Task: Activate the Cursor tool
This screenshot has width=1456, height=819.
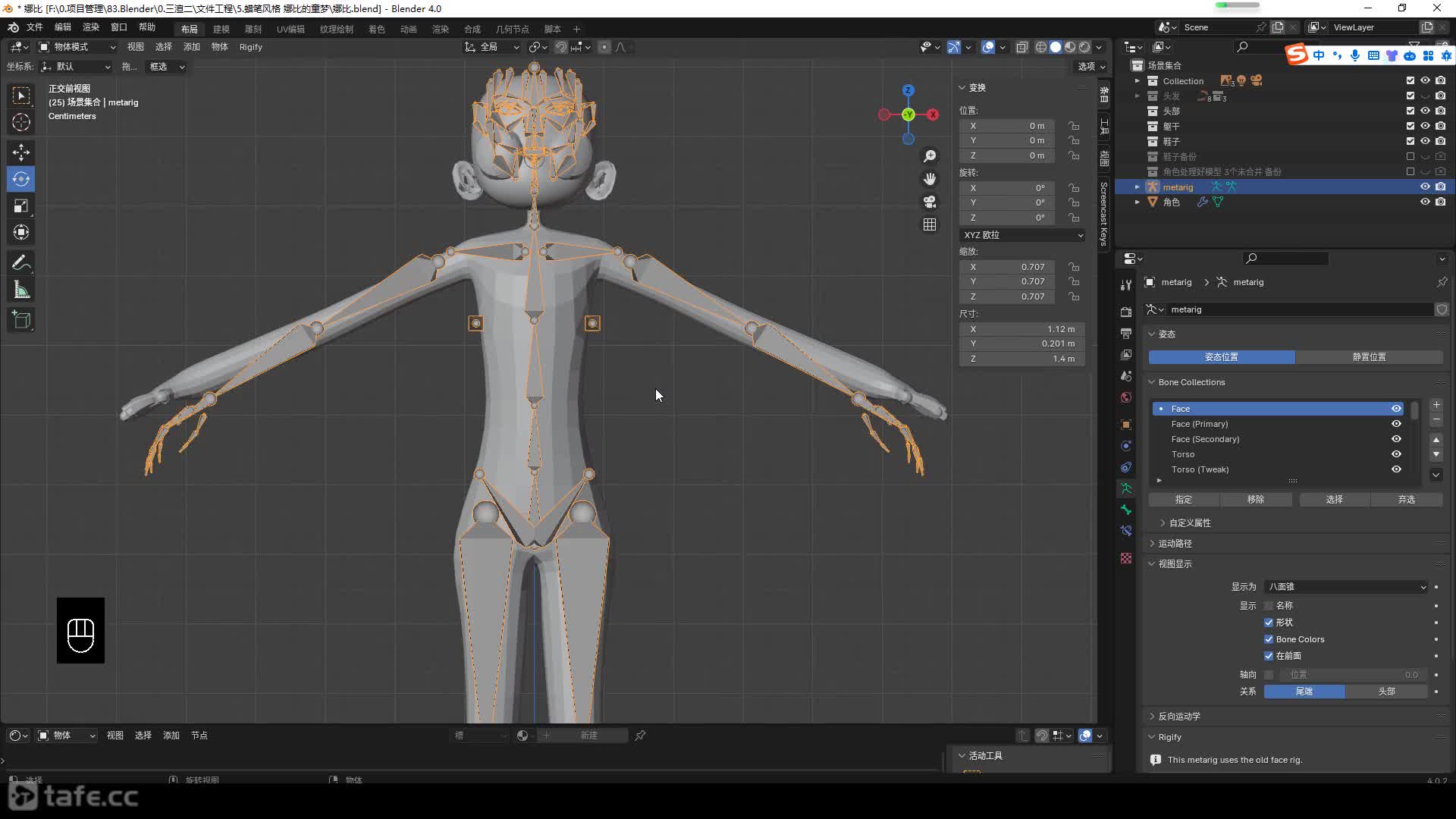Action: point(21,122)
